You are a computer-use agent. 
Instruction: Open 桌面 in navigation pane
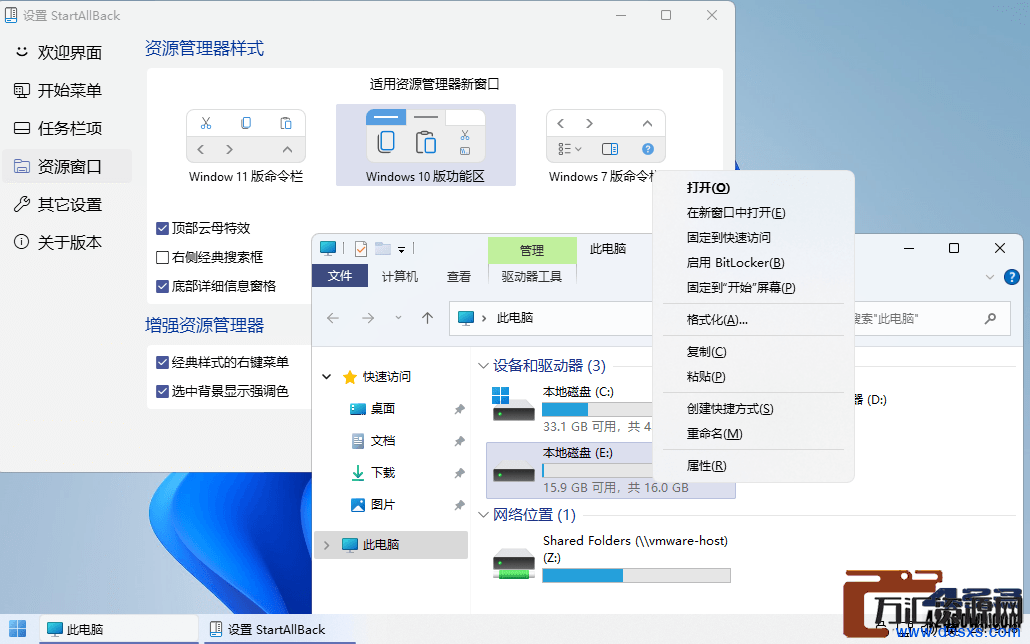tap(383, 409)
